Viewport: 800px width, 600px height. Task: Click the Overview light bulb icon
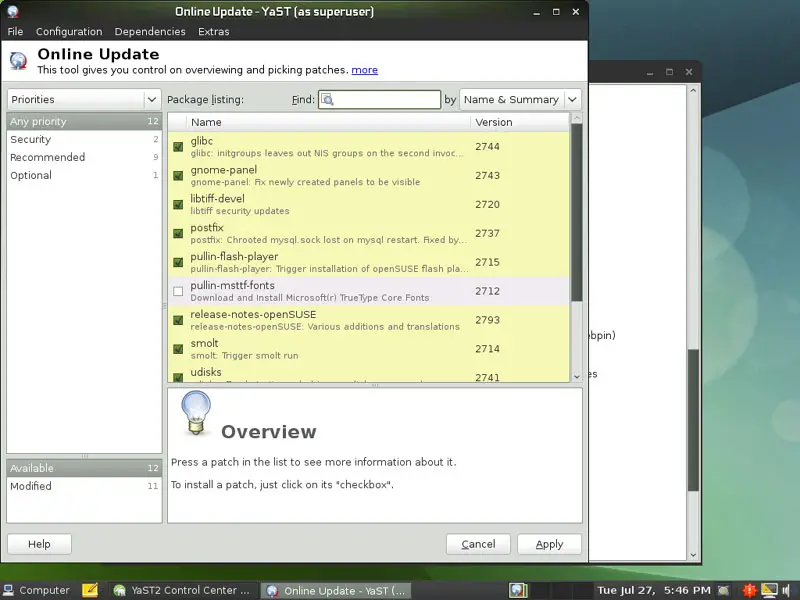tap(196, 412)
